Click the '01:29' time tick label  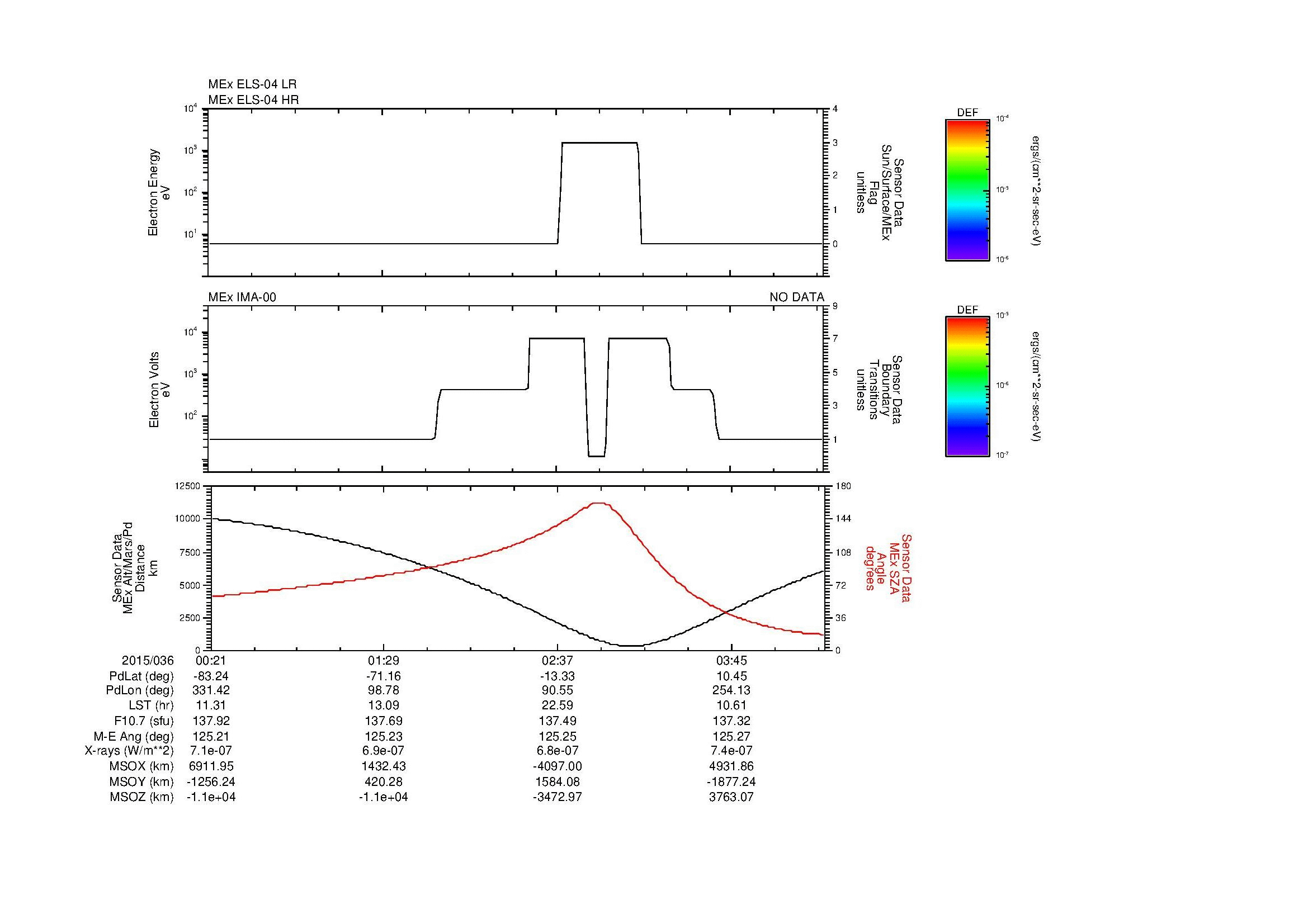[384, 661]
